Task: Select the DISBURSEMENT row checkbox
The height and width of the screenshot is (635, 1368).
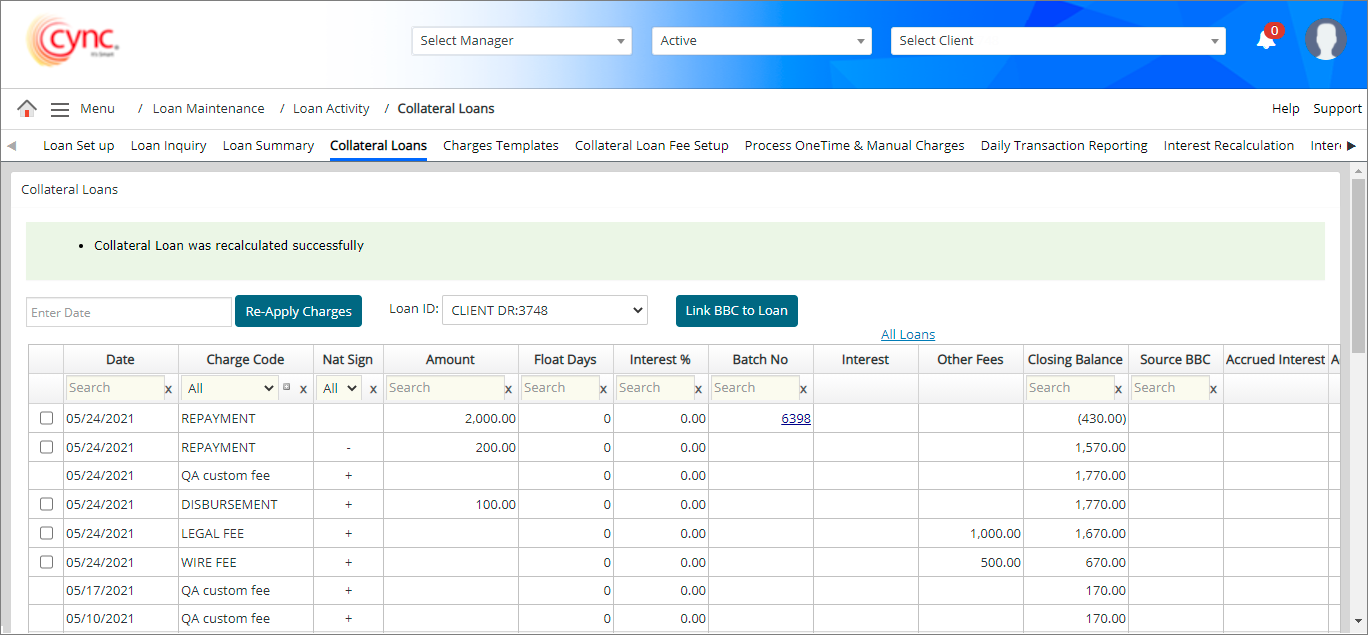Action: coord(46,505)
